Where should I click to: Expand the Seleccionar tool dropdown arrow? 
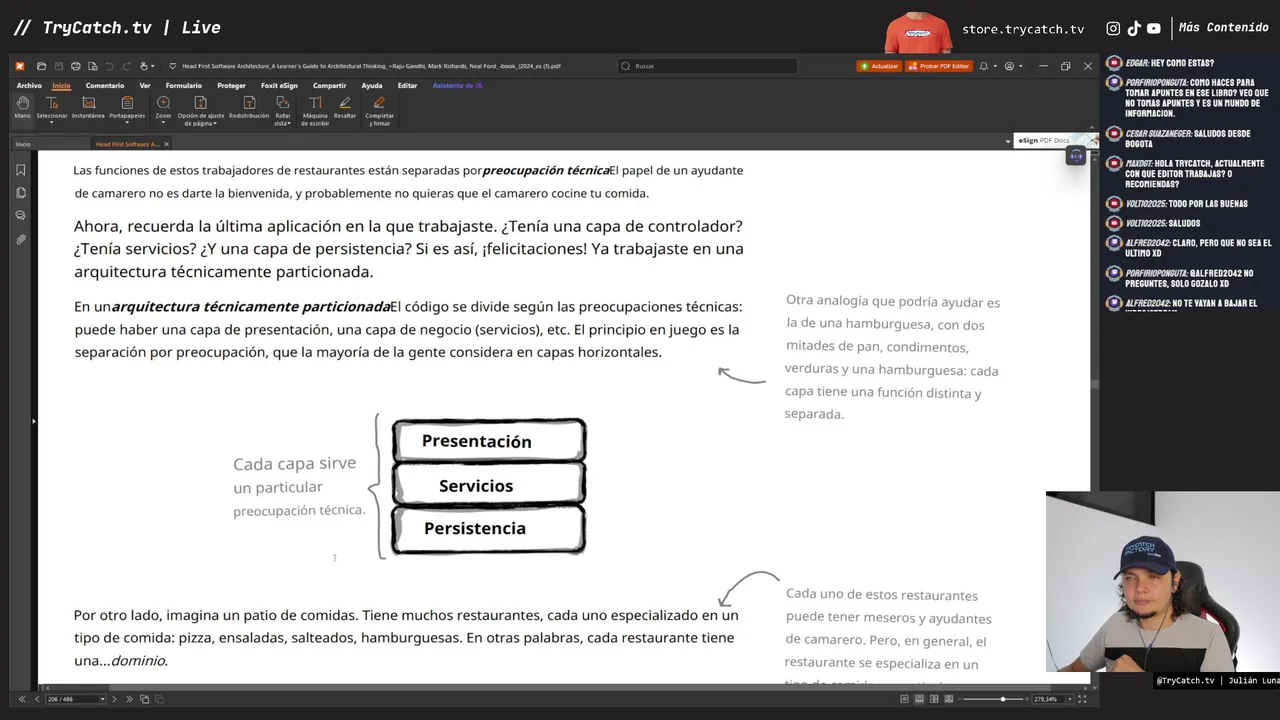click(52, 124)
